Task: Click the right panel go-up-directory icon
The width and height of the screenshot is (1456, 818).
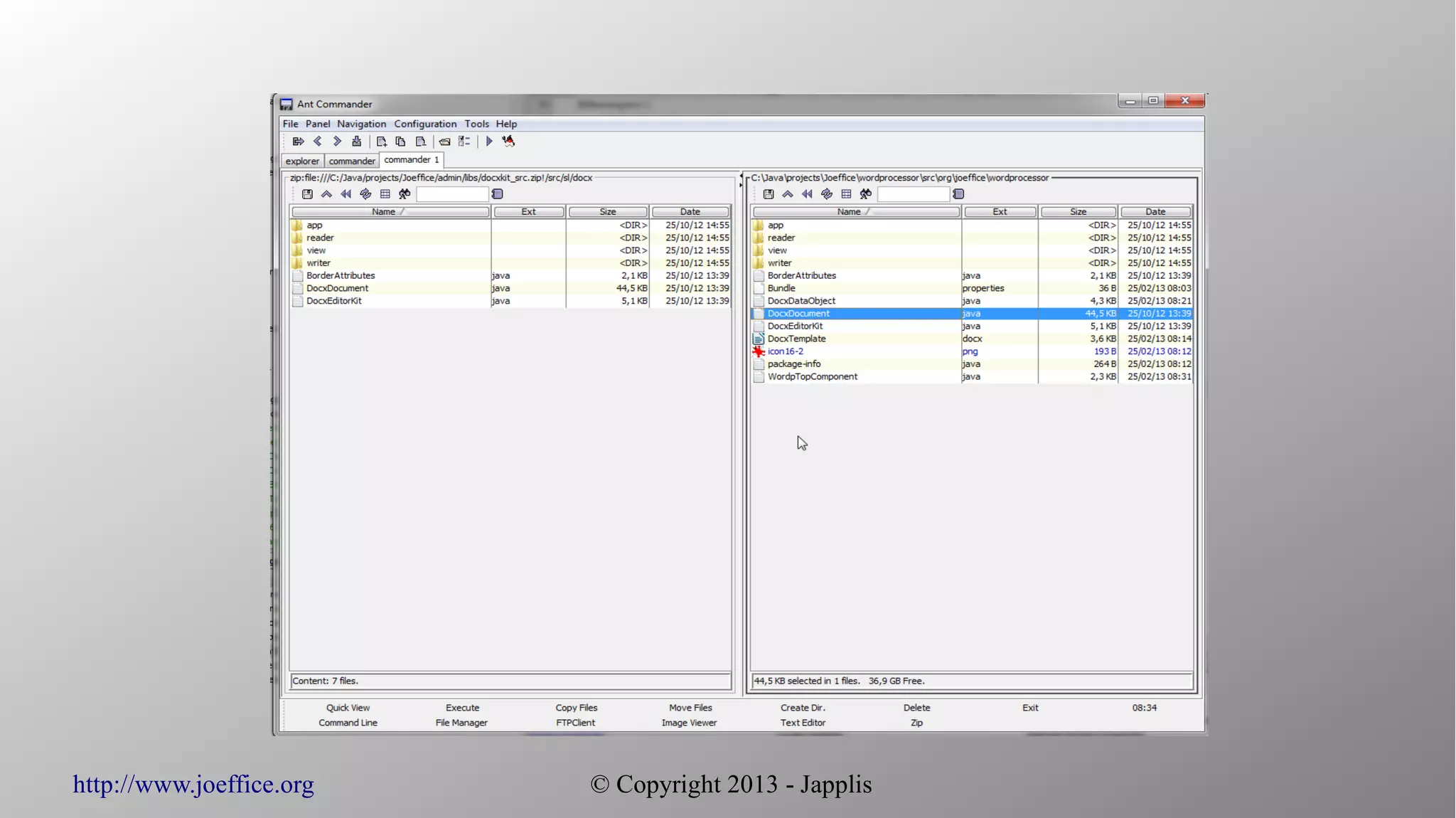Action: (x=788, y=194)
